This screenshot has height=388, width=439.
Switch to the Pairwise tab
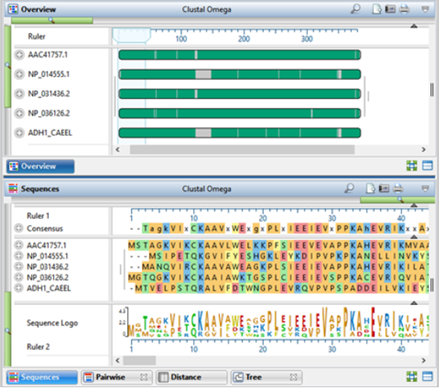[x=117, y=377]
